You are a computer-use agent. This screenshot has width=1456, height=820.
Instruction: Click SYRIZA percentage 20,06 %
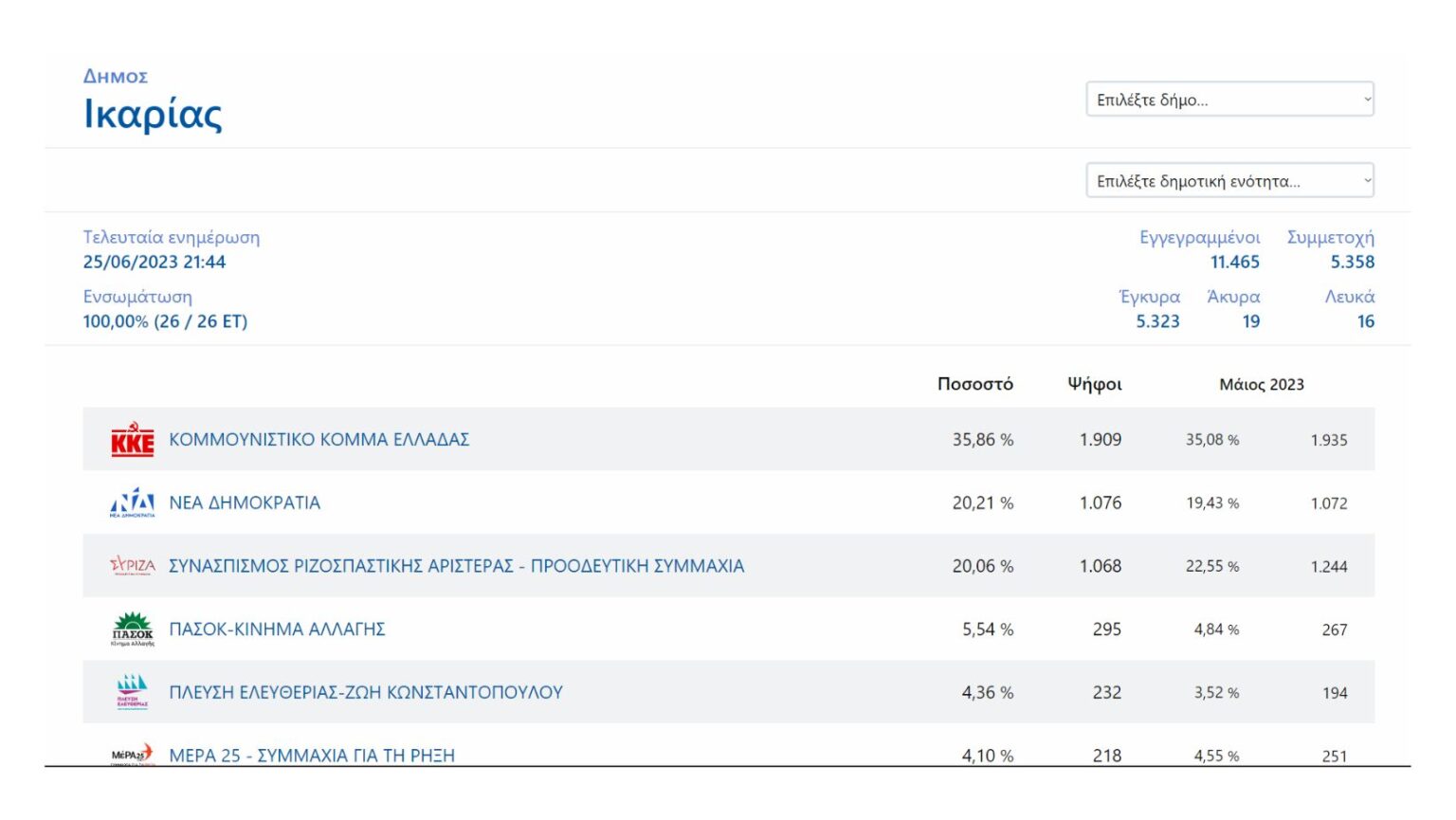click(x=983, y=566)
